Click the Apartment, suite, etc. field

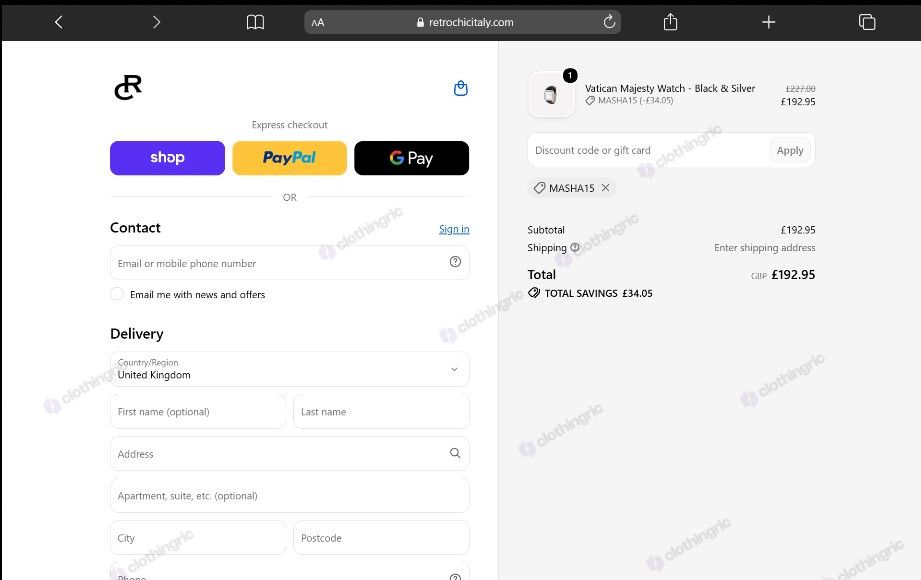pos(290,495)
